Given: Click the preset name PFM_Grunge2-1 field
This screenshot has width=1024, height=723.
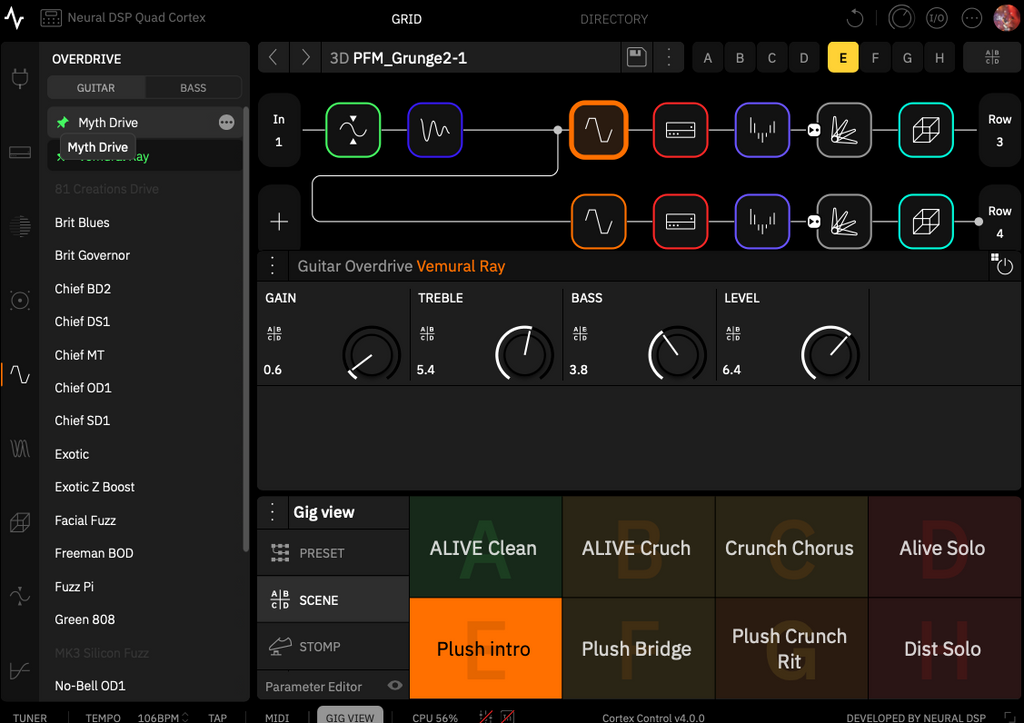Looking at the screenshot, I should click(470, 57).
